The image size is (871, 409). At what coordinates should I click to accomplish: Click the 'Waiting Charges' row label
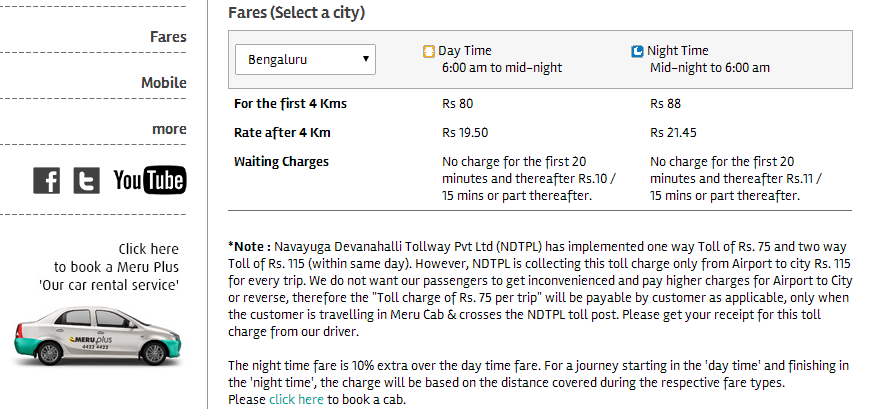(281, 161)
